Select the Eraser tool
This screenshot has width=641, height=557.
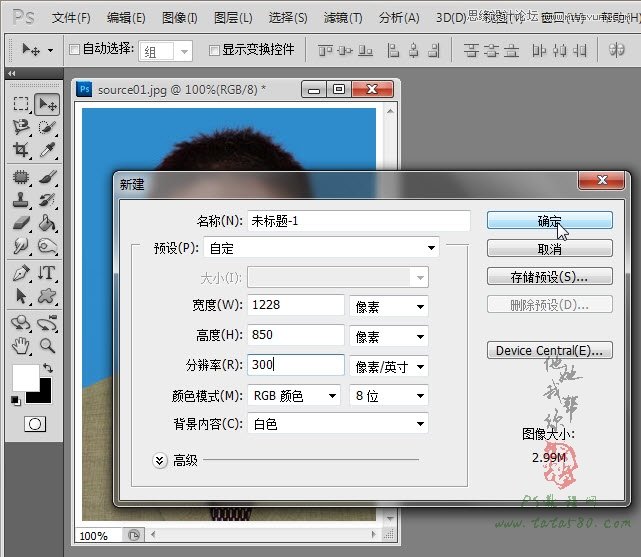(x=21, y=223)
